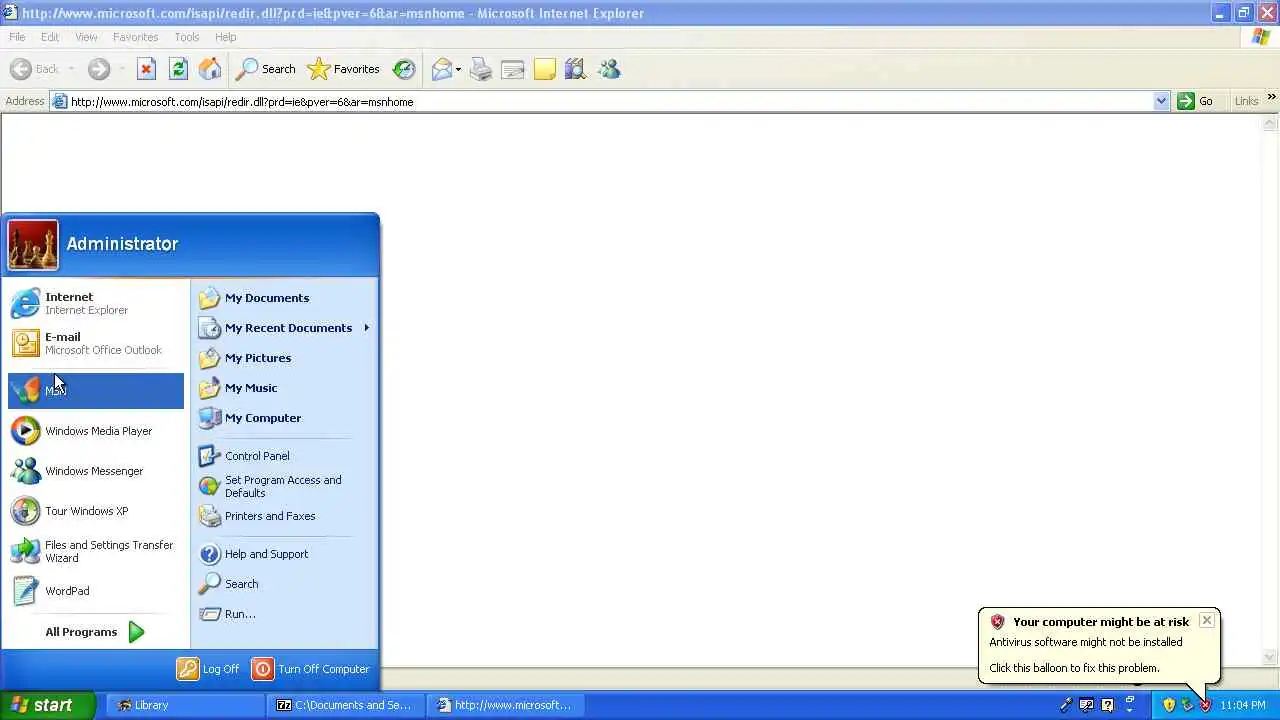The width and height of the screenshot is (1280, 720).
Task: Open My Documents folder
Action: coord(284,298)
